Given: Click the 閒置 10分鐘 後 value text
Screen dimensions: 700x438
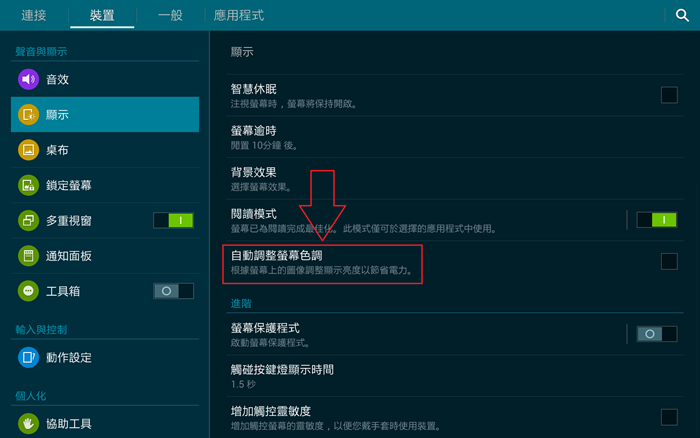Looking at the screenshot, I should 264,146.
